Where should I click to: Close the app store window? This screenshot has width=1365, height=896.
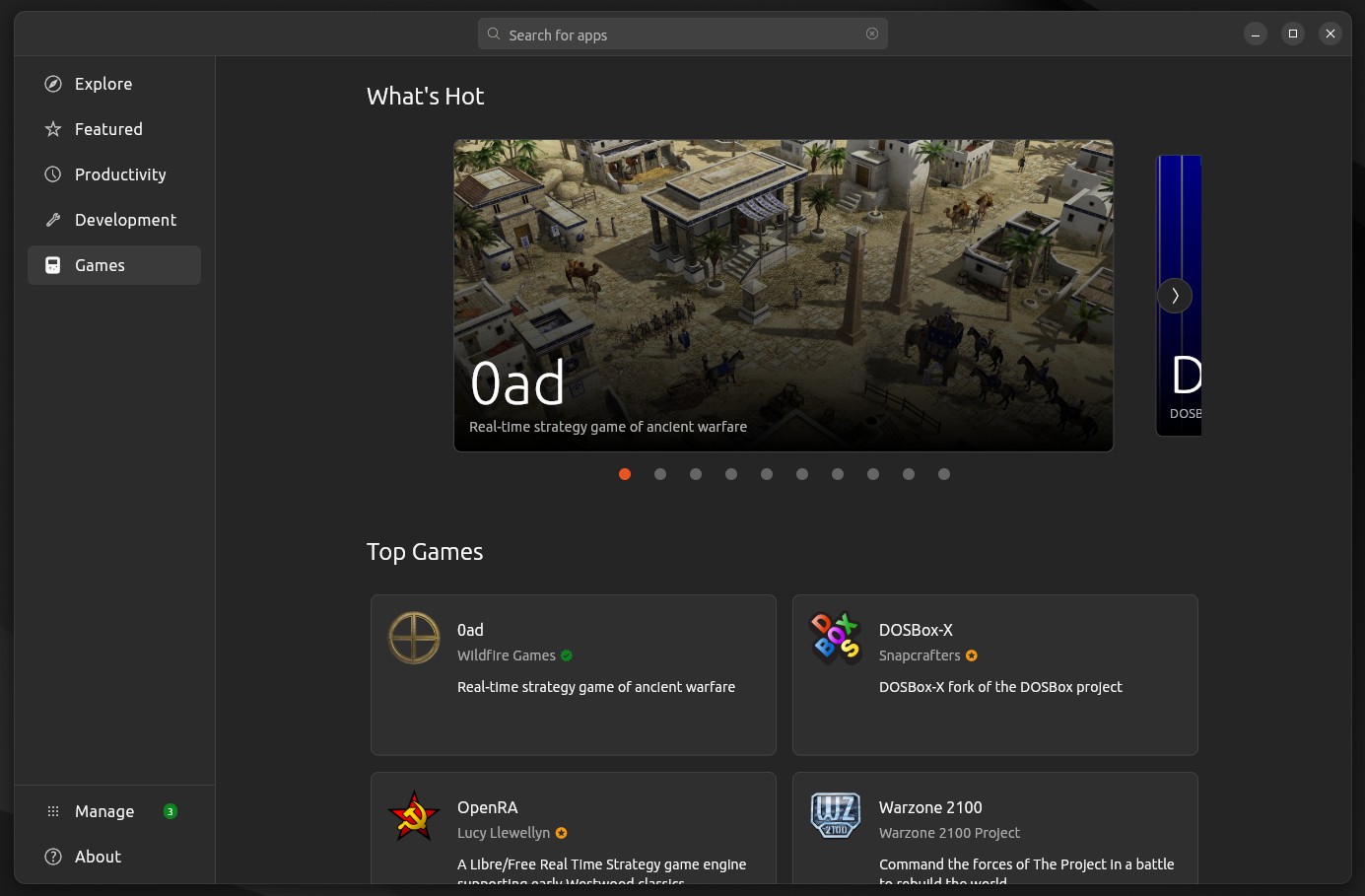tap(1331, 34)
